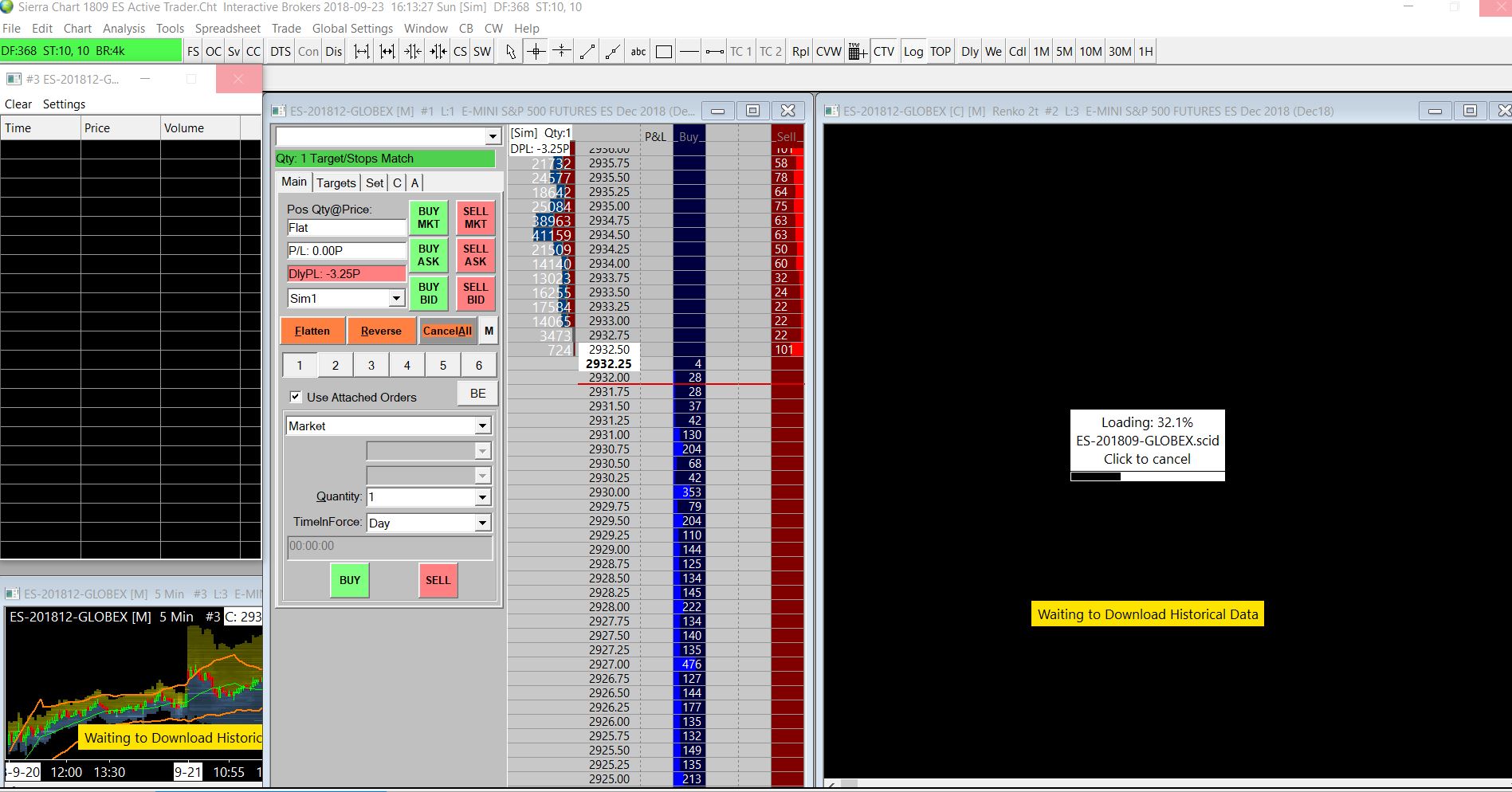The image size is (1512, 792).
Task: Select quantity preset 6 button
Action: (x=479, y=365)
